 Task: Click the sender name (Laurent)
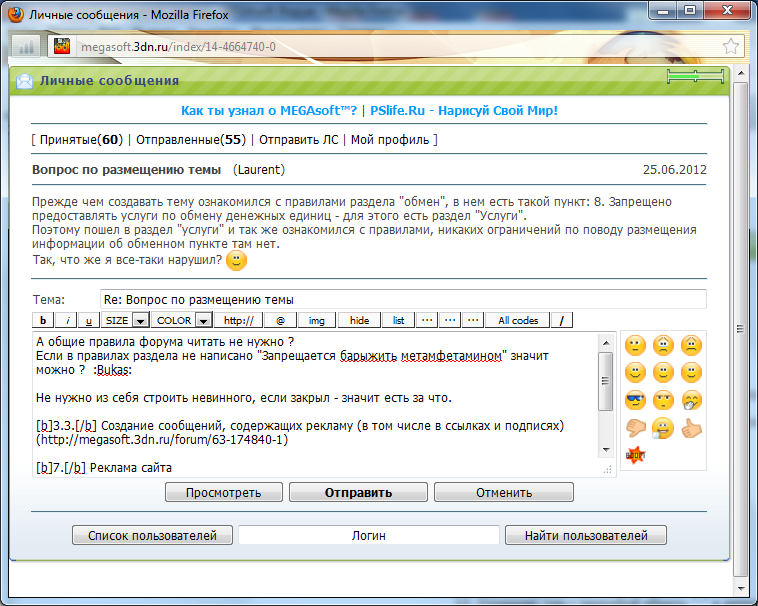[259, 170]
